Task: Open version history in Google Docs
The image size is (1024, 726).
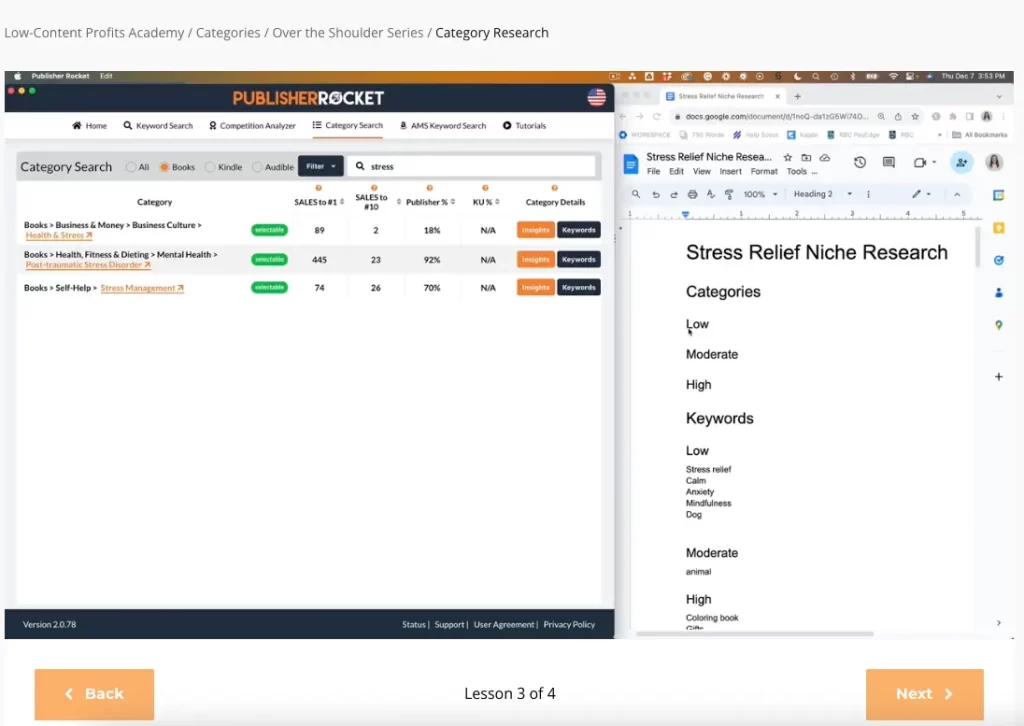Action: [859, 162]
